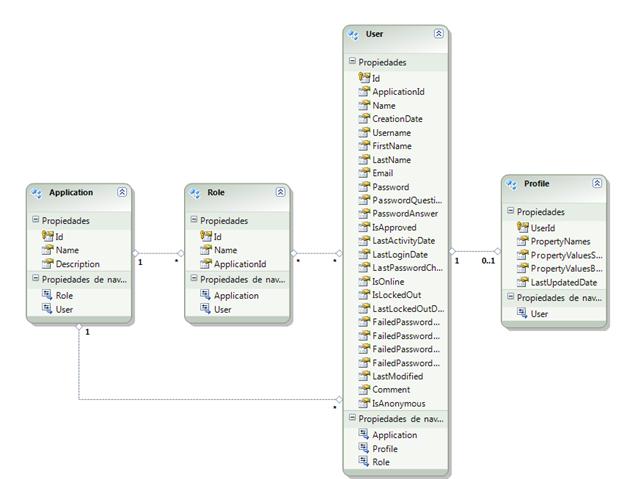Click the User navigation icon in Role entity
Image resolution: width=640 pixels, height=479 pixels.
206,308
